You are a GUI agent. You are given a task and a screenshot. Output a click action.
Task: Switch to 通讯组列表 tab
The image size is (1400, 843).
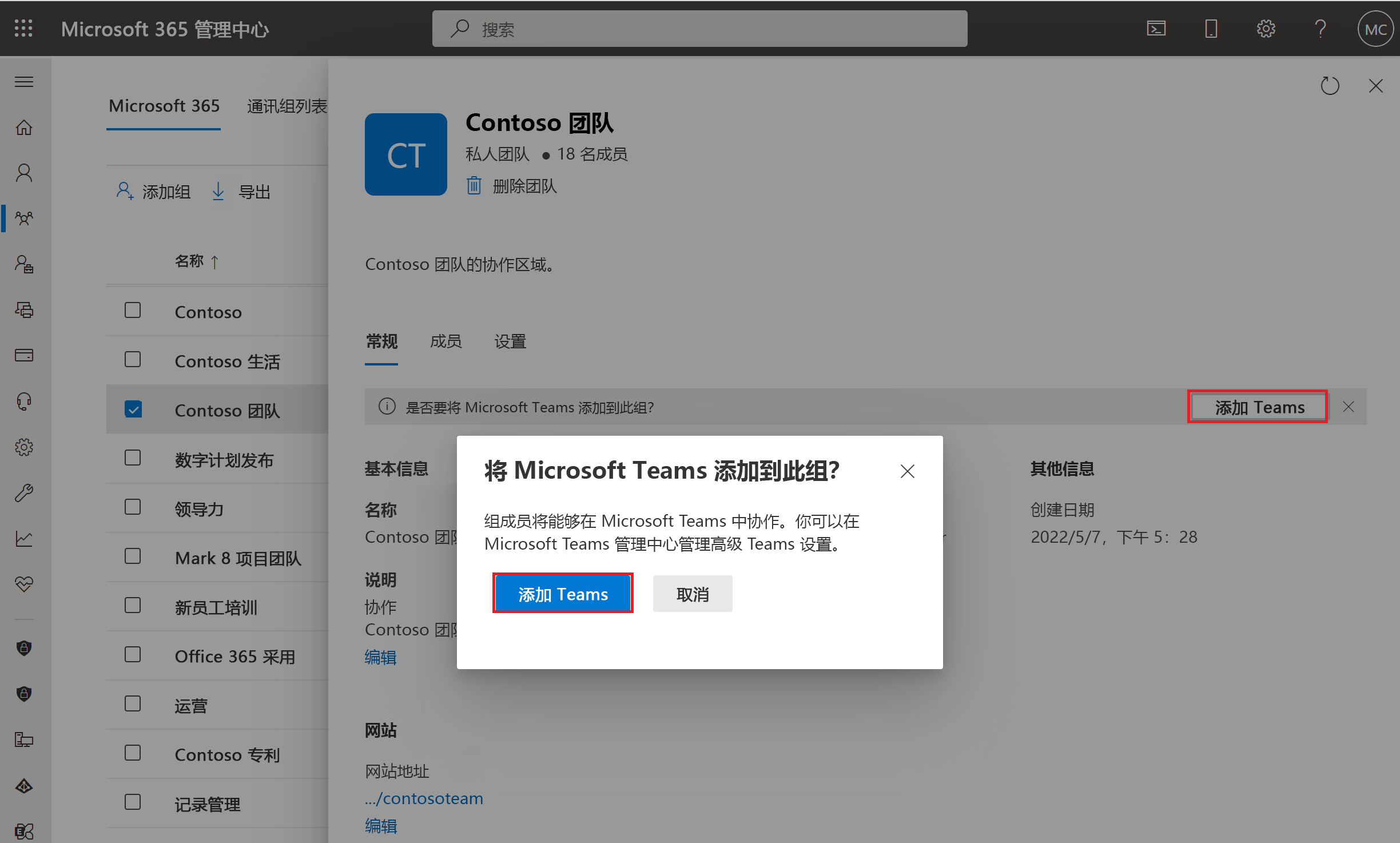pos(287,106)
